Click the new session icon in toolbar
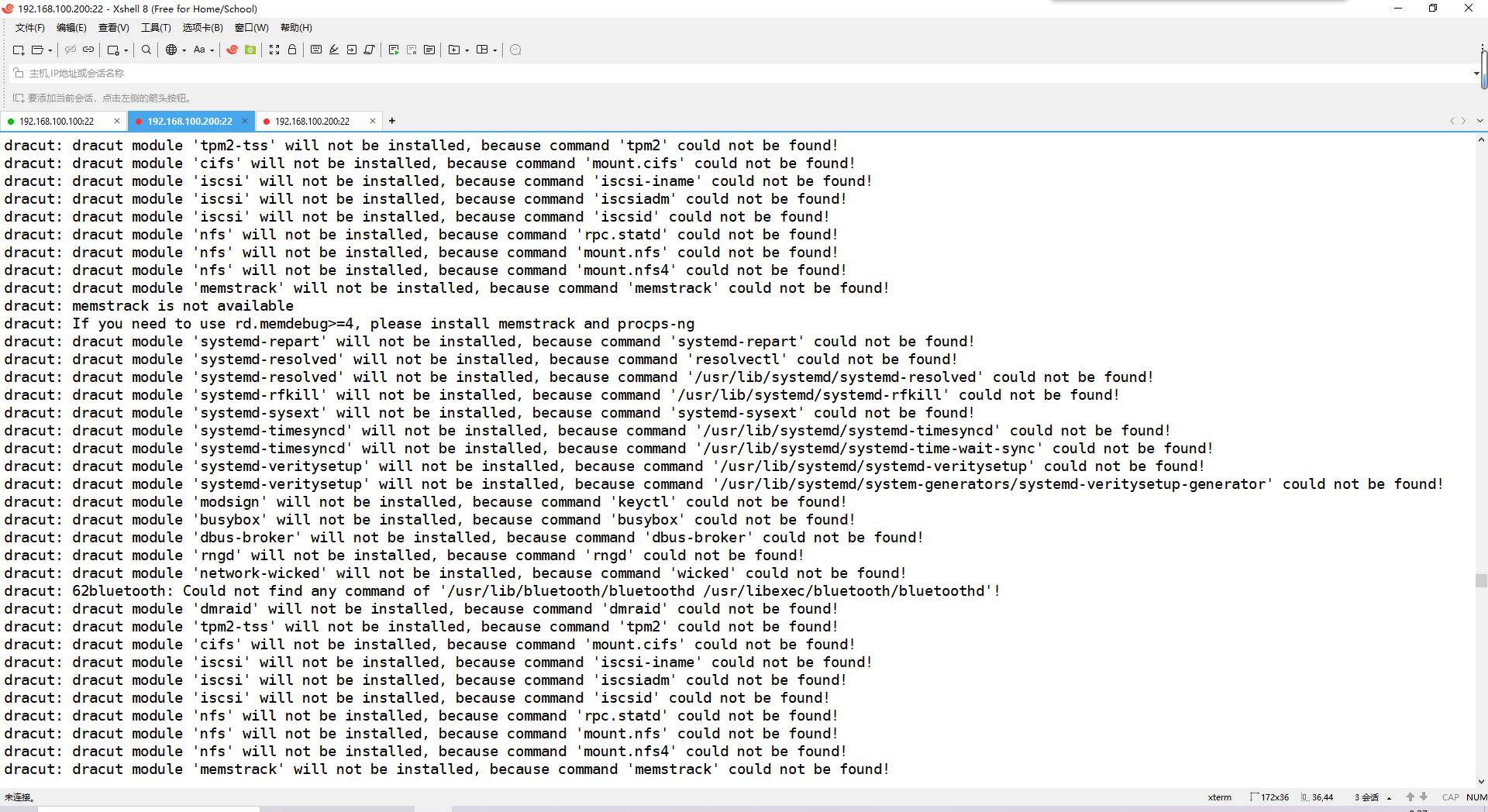This screenshot has height=812, width=1488. pos(18,50)
